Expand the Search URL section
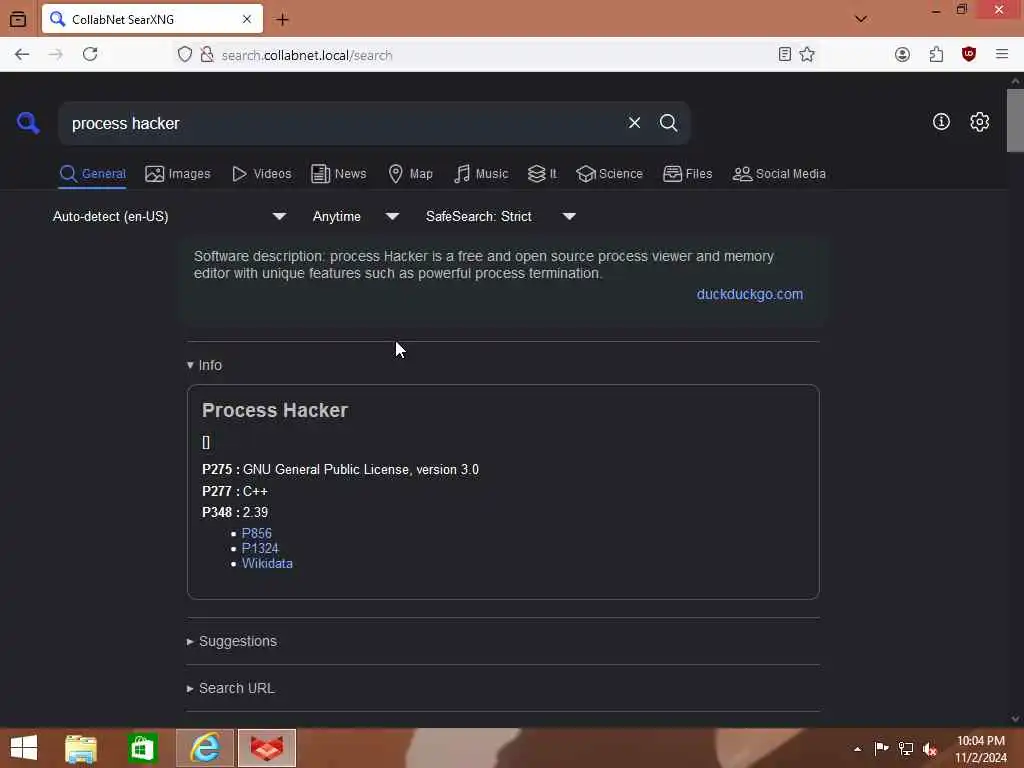 pos(231,688)
